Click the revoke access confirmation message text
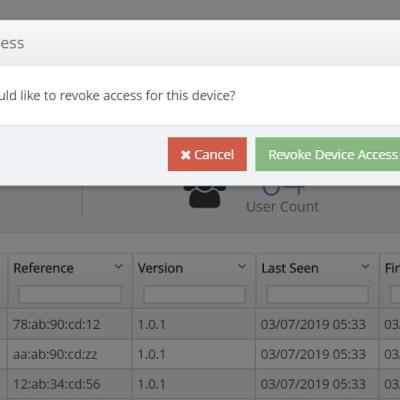Screen dimensions: 400x400 (117, 96)
